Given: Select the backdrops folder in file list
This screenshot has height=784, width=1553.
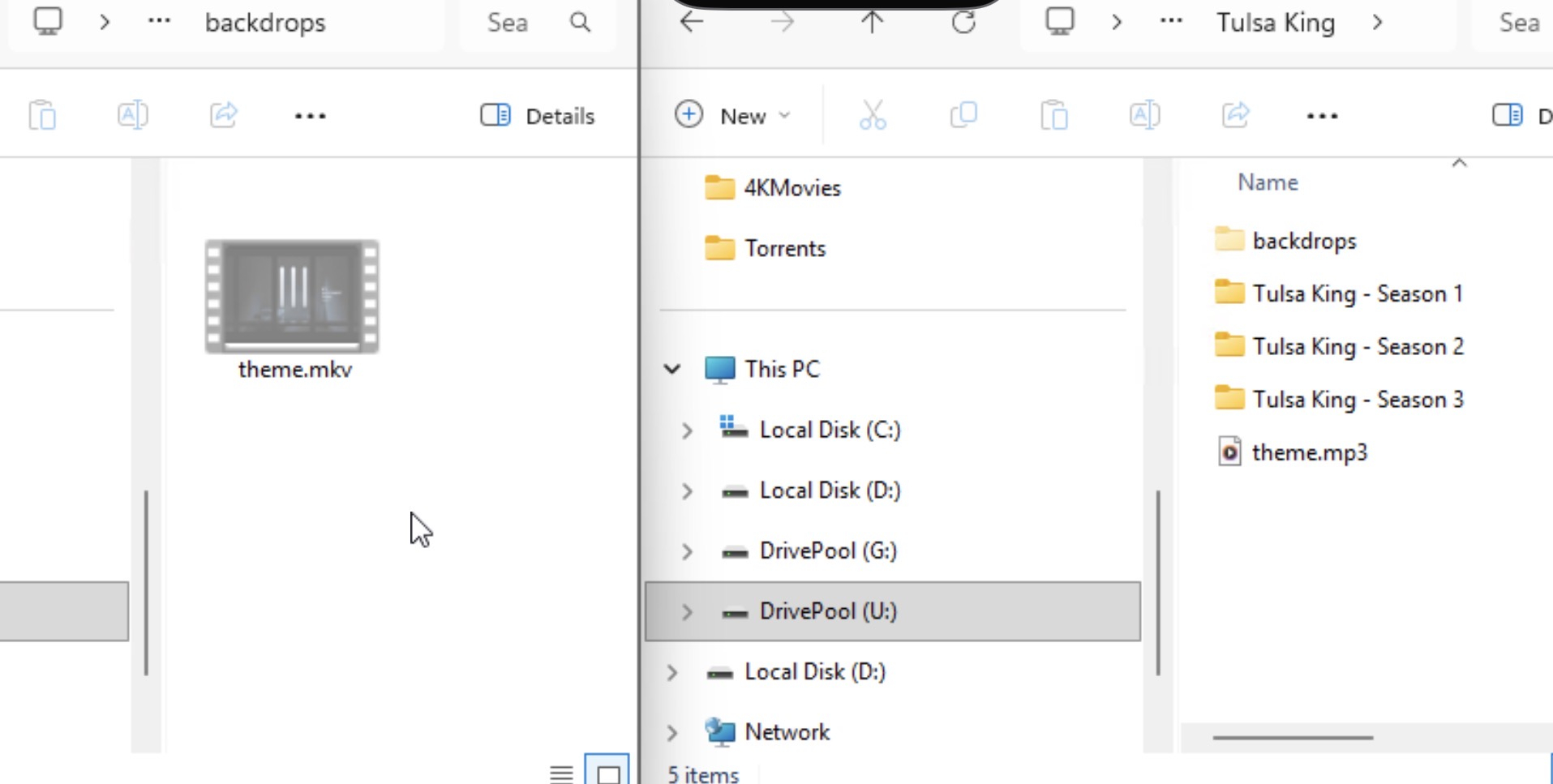Looking at the screenshot, I should (1285, 241).
